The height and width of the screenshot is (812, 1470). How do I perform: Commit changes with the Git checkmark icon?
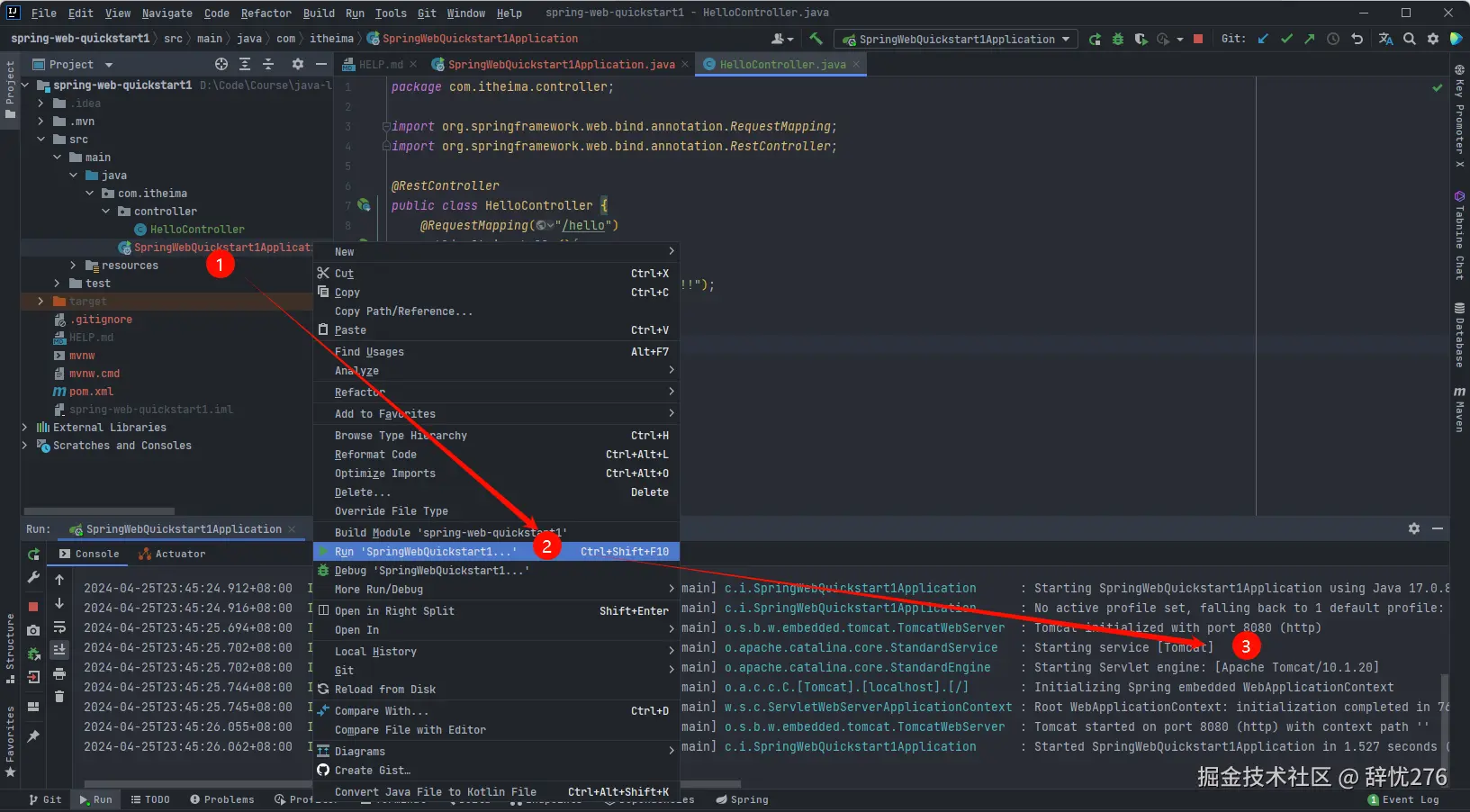[1286, 39]
